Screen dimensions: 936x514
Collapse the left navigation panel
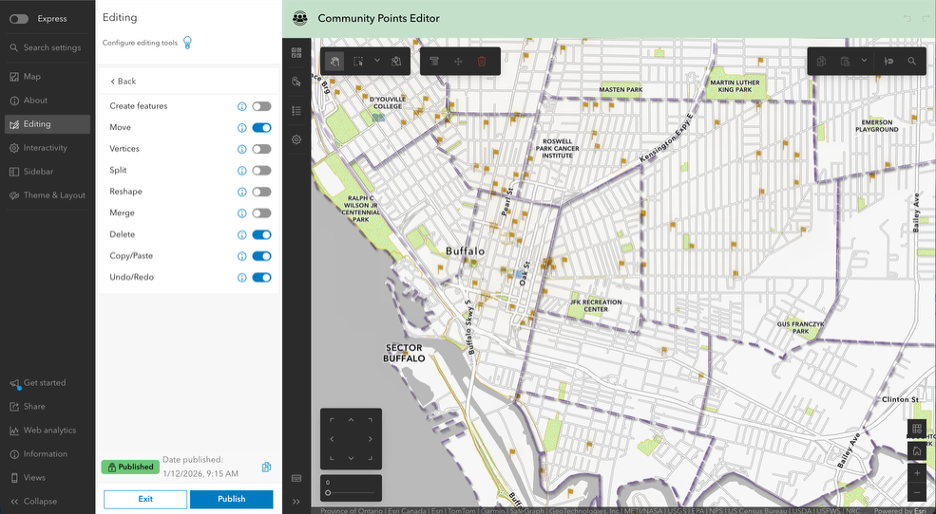[x=47, y=501]
